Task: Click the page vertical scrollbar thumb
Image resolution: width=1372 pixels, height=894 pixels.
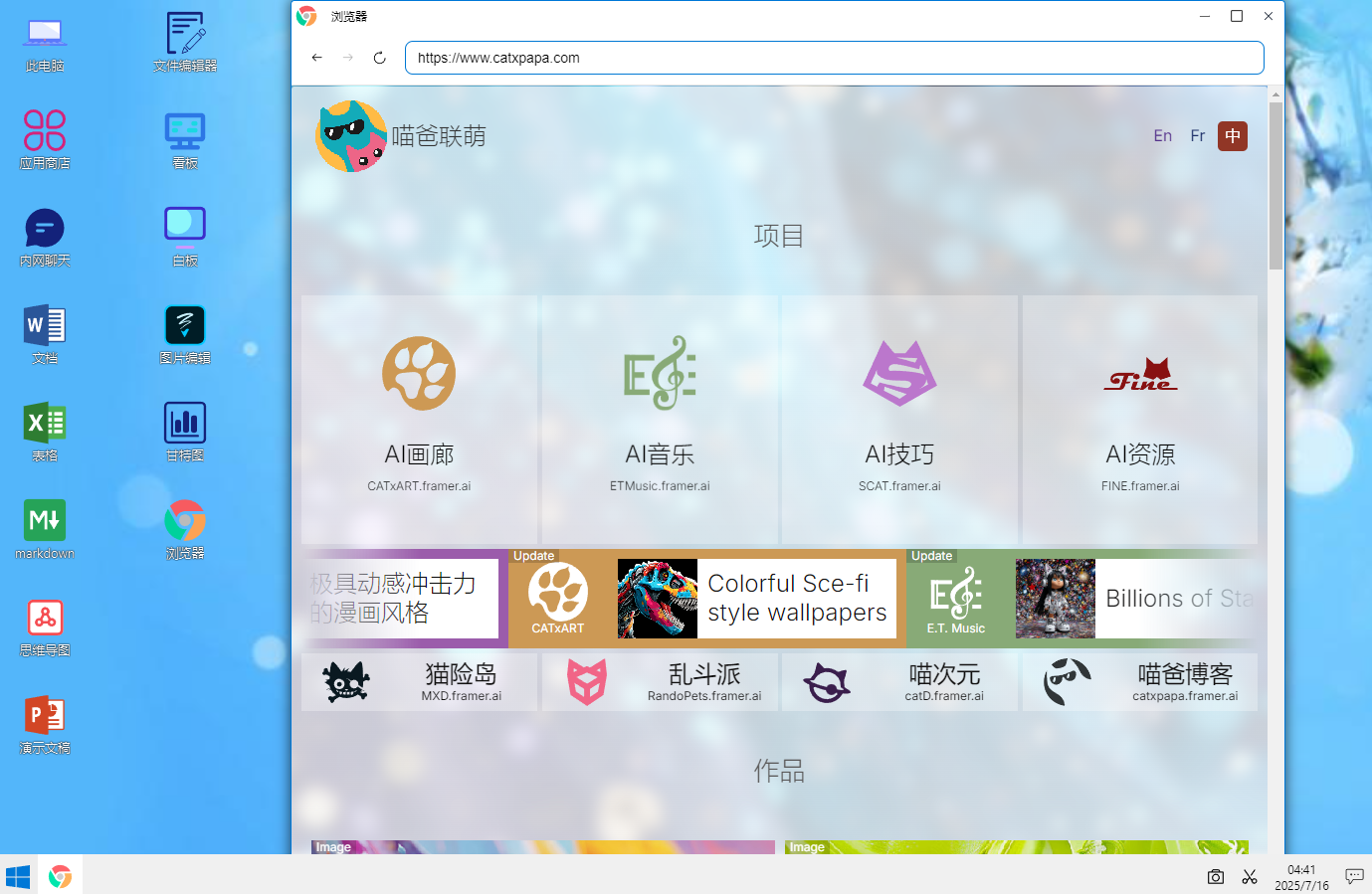Action: (1275, 186)
